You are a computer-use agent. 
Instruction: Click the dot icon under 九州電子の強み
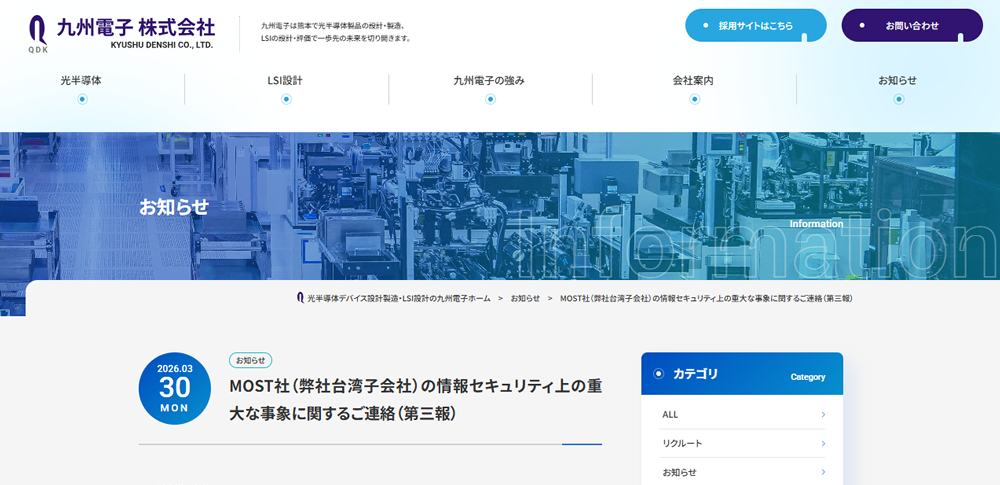490,99
